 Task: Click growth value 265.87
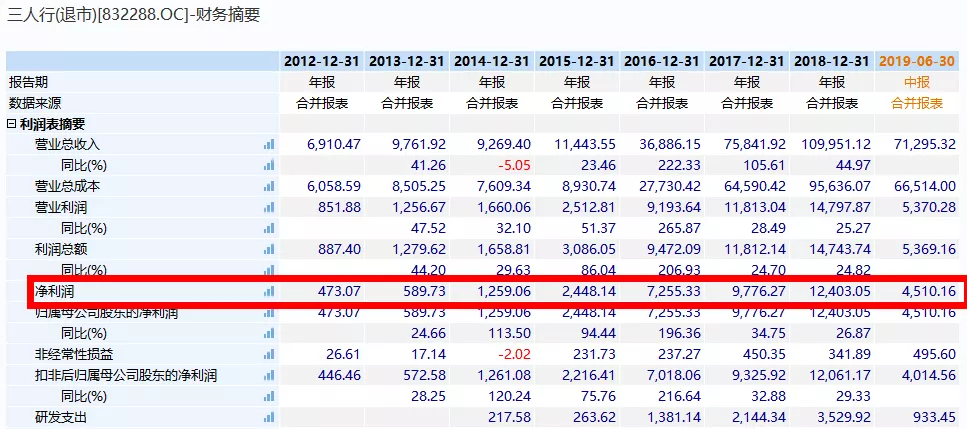[680, 229]
